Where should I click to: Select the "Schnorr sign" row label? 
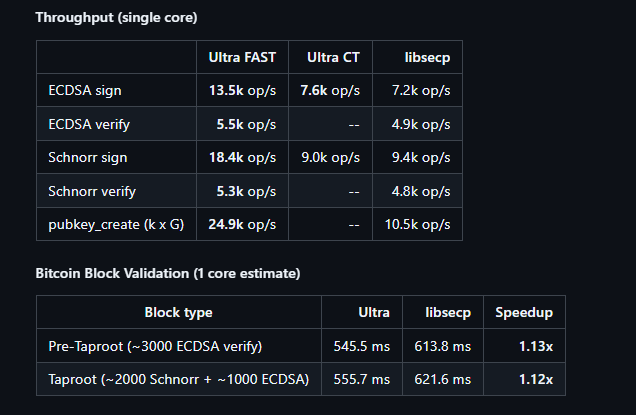(x=88, y=157)
